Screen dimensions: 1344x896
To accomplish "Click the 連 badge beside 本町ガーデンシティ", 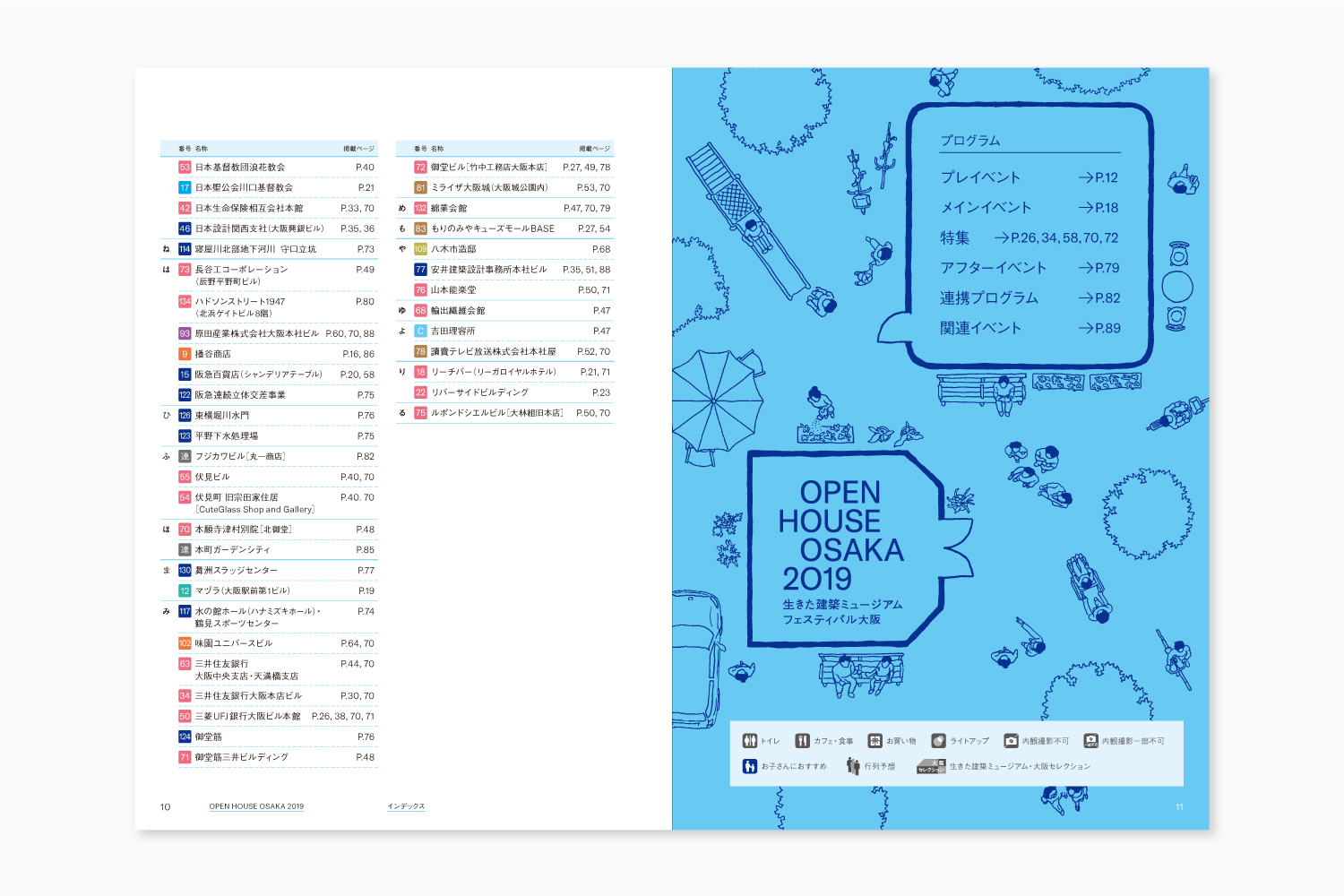I will point(185,550).
